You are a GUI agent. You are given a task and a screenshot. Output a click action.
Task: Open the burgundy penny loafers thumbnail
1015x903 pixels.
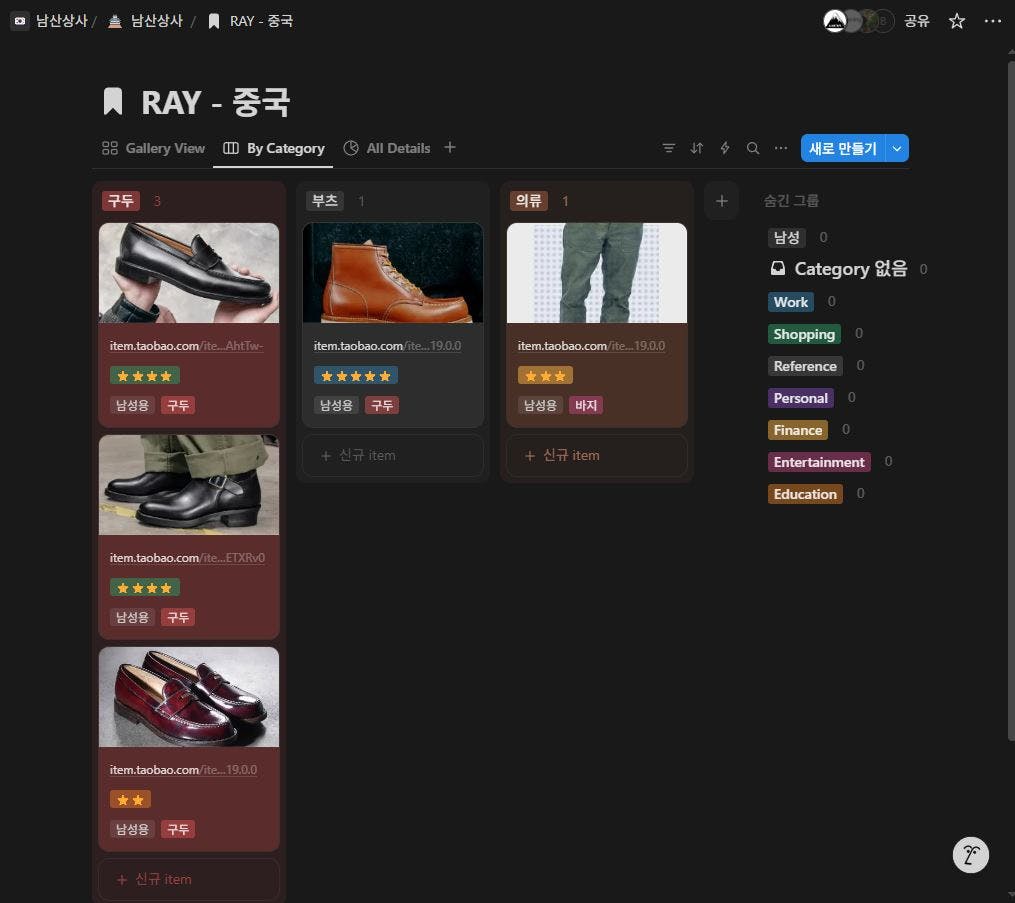pyautogui.click(x=189, y=697)
